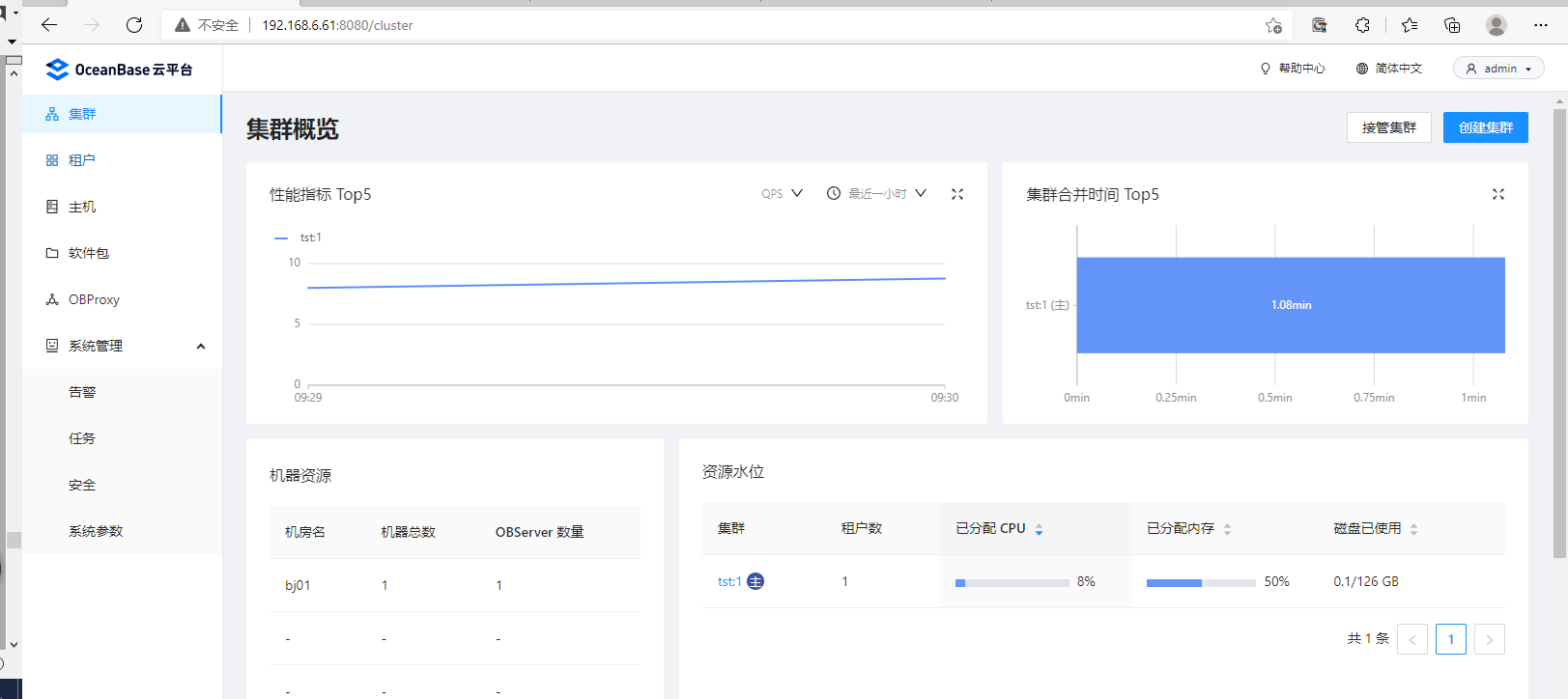The height and width of the screenshot is (699, 1568).
Task: Open the 软件包 menu item
Action: [122, 253]
